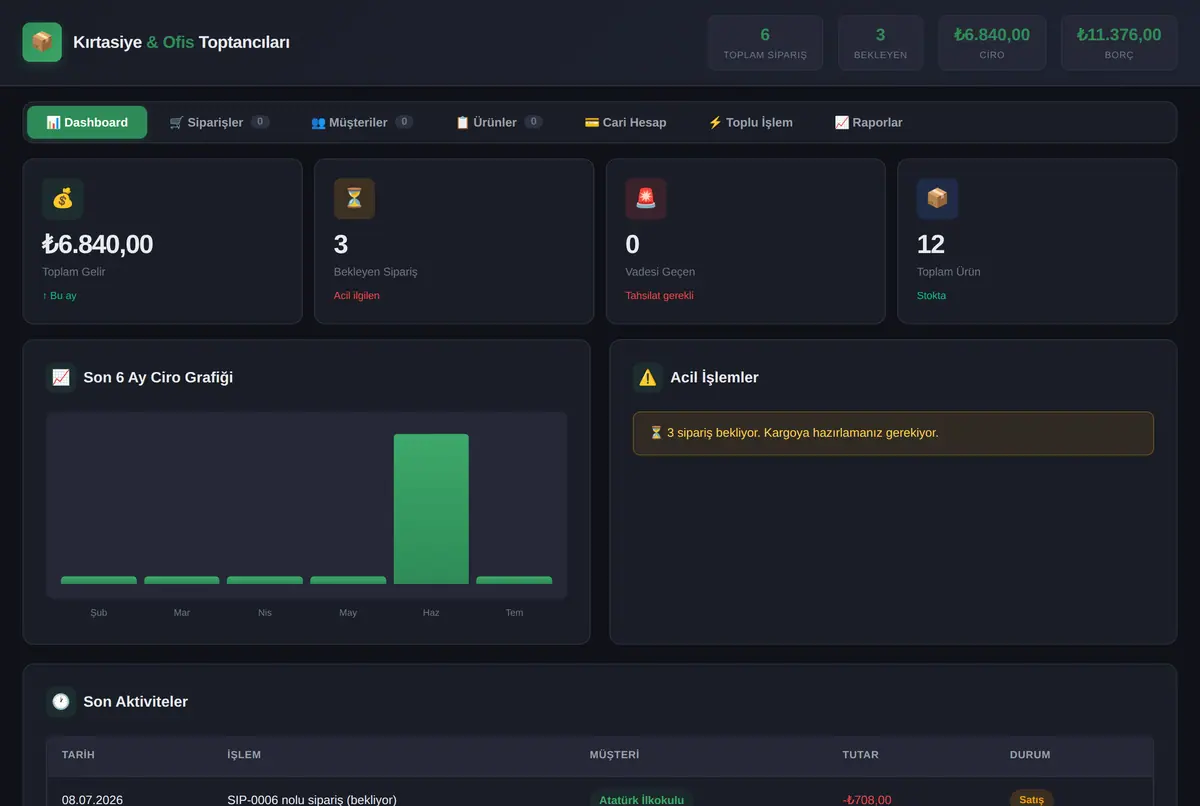Click the May bar in the revenue chart

tap(348, 580)
